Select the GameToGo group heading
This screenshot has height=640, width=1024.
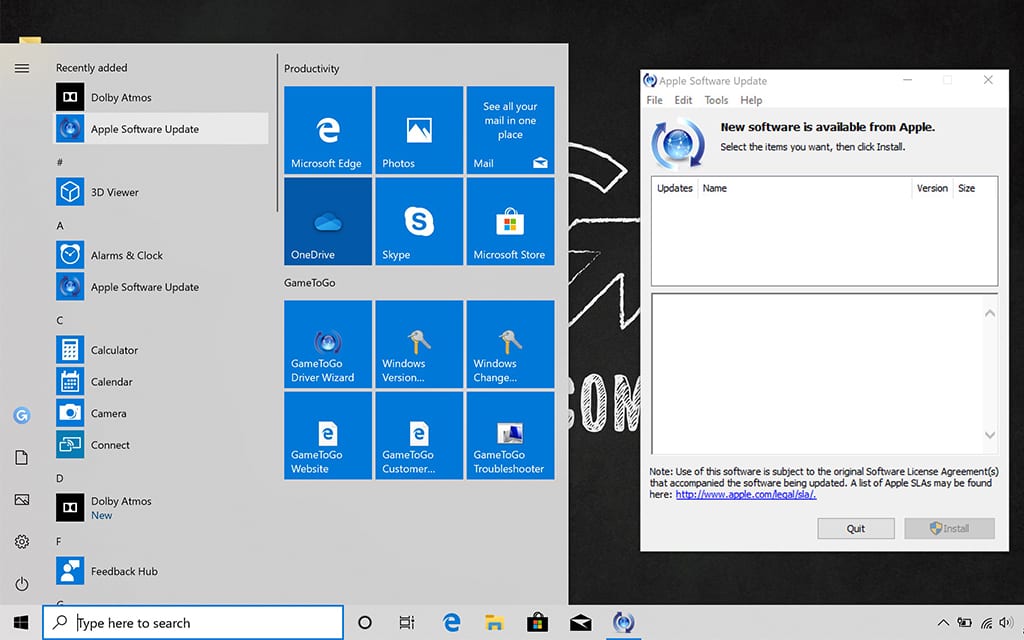tap(310, 283)
